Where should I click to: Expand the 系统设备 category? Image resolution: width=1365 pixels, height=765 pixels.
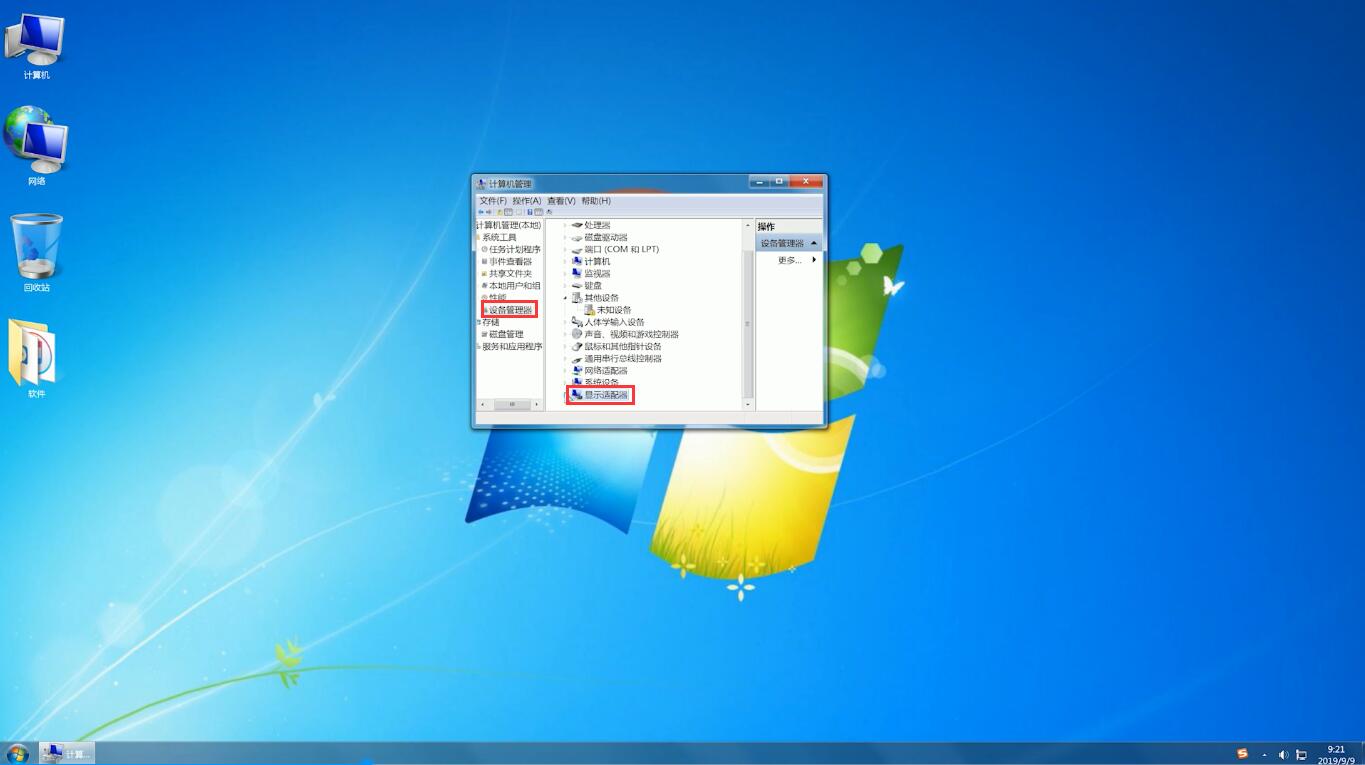point(565,382)
